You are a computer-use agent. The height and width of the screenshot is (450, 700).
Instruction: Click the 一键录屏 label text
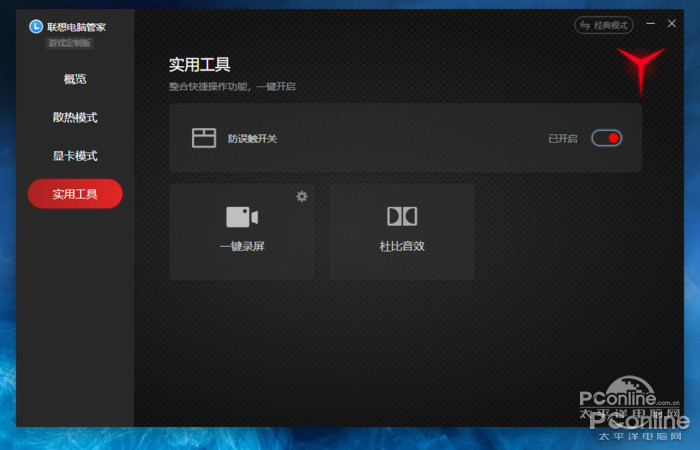point(242,246)
